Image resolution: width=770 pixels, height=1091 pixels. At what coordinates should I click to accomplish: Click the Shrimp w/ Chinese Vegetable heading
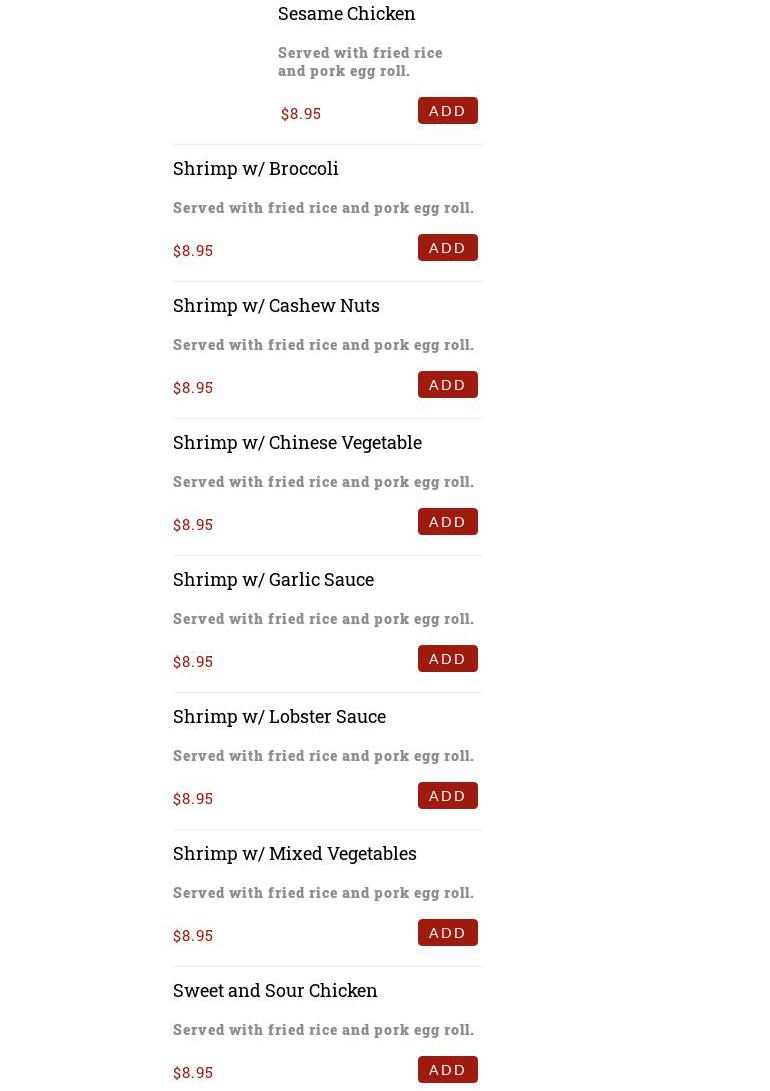pyautogui.click(x=297, y=442)
